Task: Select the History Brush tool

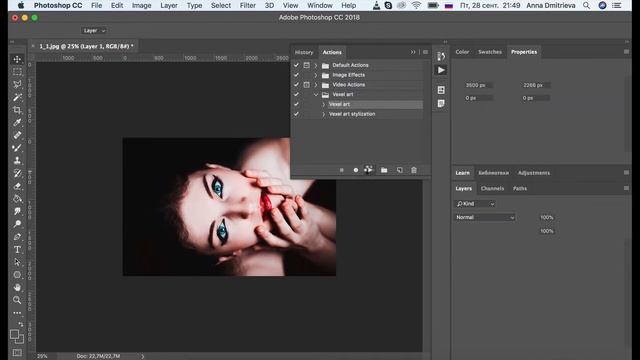Action: point(17,173)
